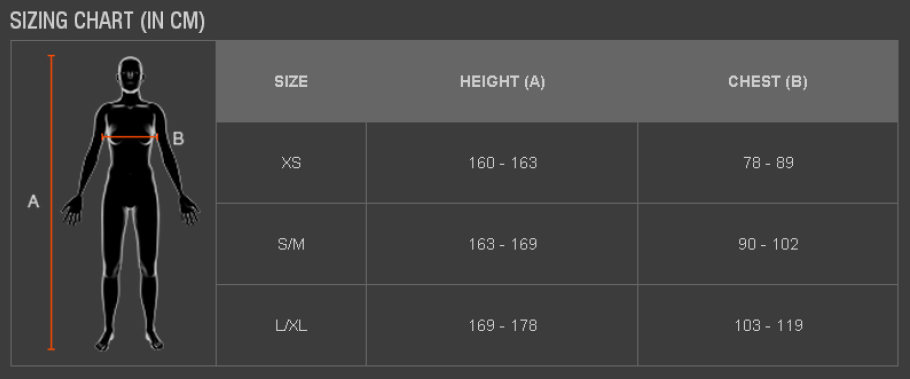
Task: Select the 78 - 89 chest value
Action: pyautogui.click(x=768, y=163)
